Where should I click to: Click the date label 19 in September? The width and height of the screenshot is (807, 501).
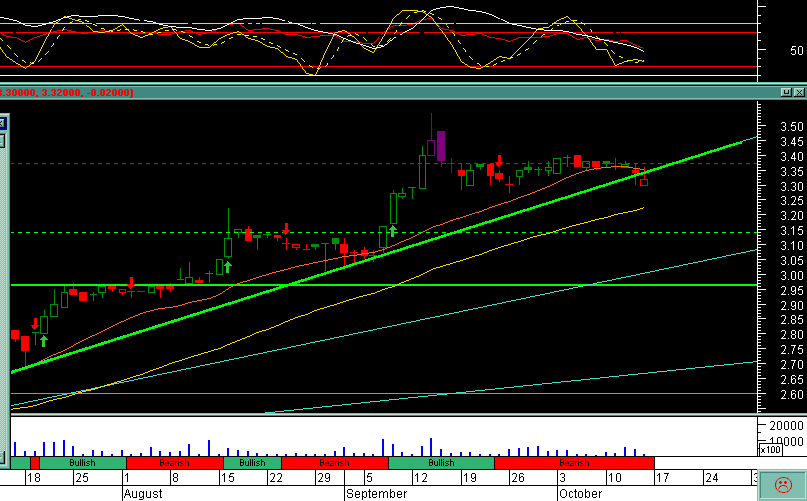[x=469, y=477]
